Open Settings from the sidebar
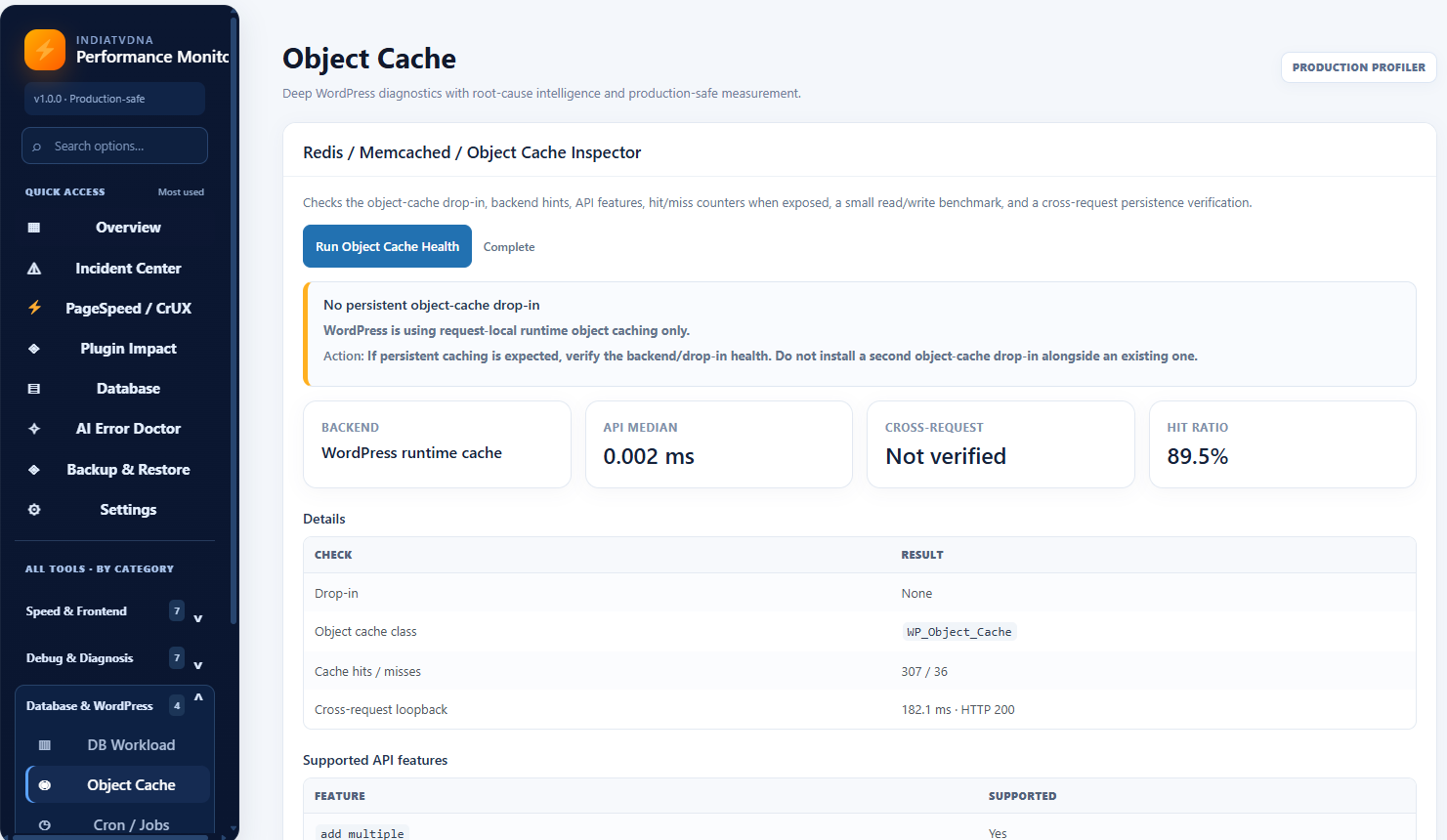1447x840 pixels. coord(114,510)
